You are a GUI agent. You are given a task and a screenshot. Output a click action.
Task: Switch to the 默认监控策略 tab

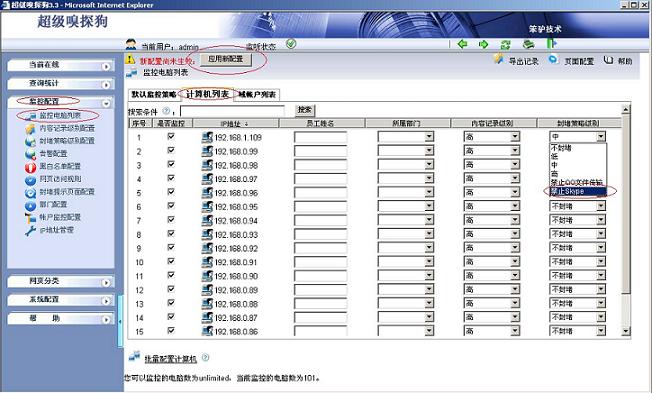tap(153, 95)
